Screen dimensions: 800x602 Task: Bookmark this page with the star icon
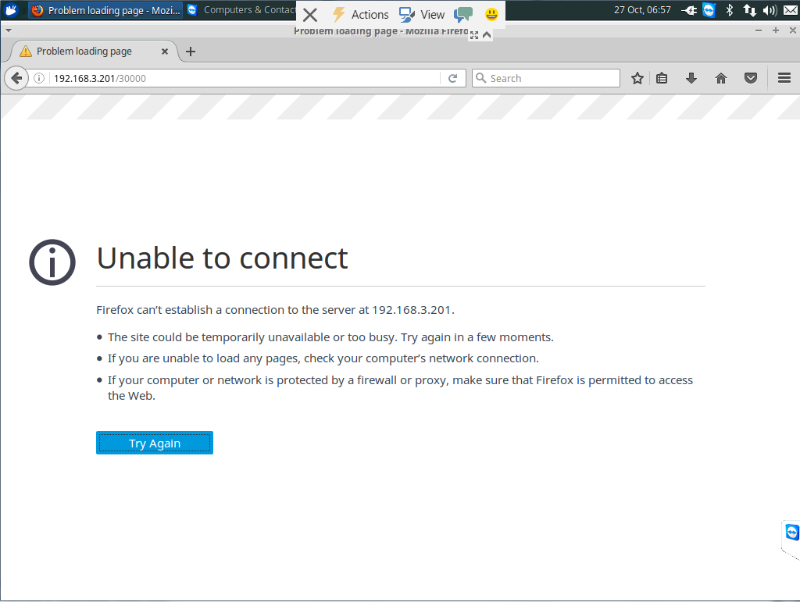637,78
